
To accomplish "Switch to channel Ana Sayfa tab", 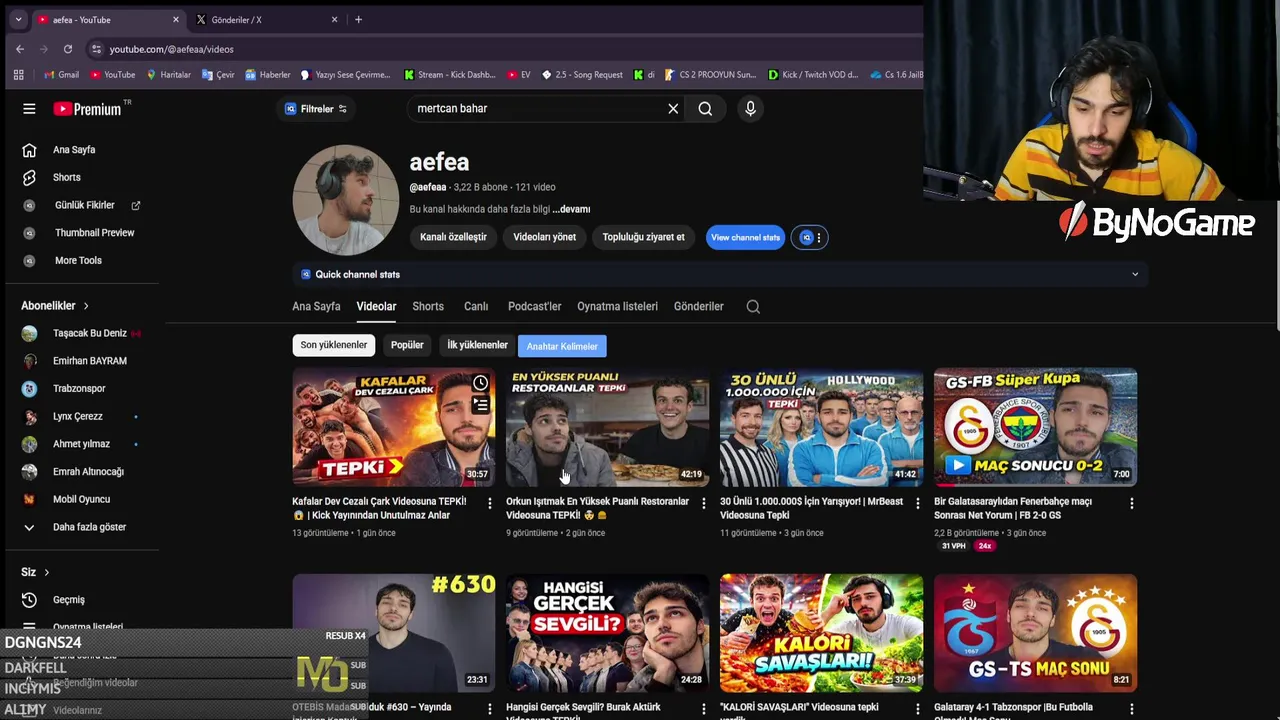I will click(x=316, y=306).
